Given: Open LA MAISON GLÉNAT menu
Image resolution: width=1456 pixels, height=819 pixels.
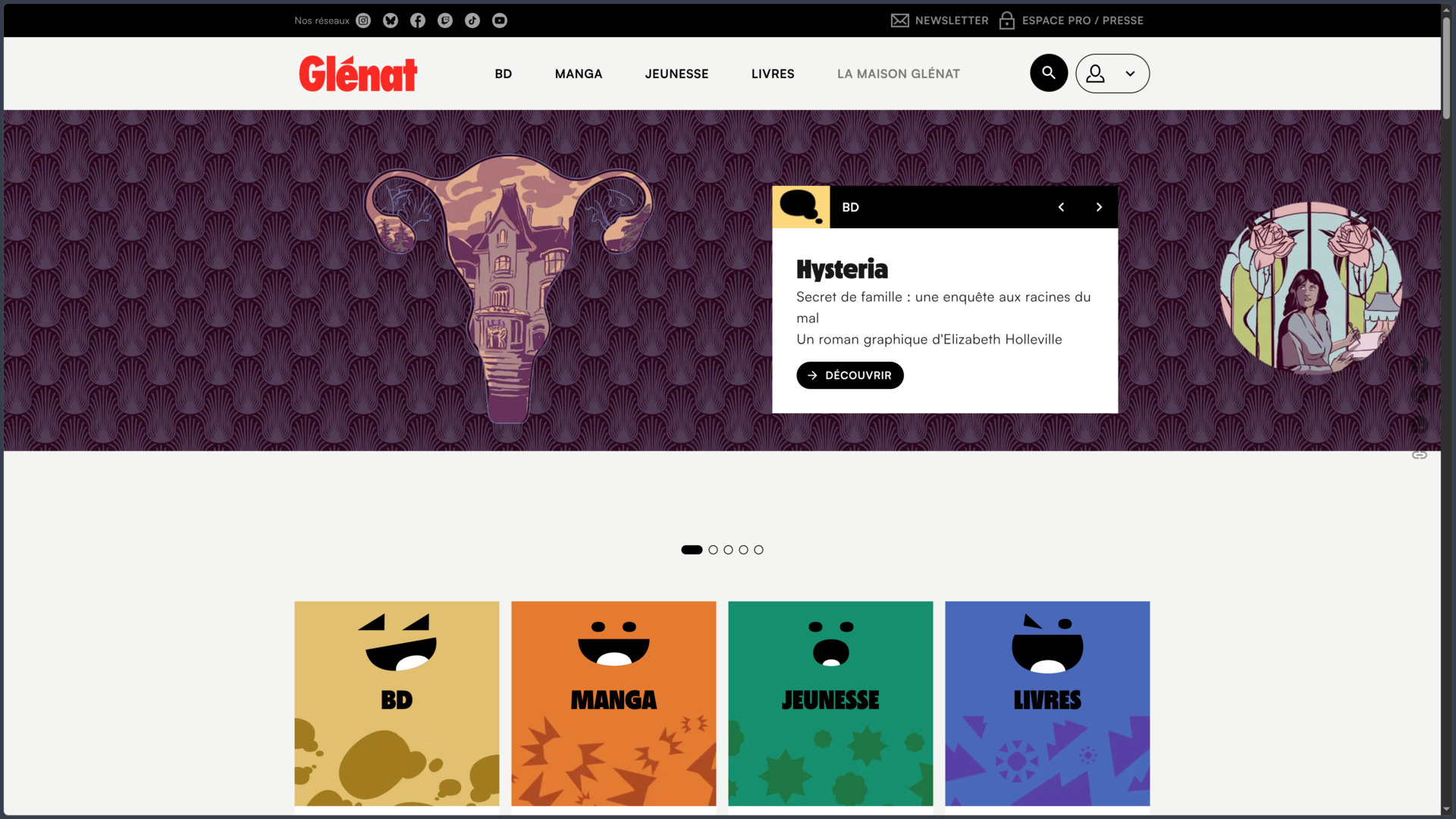Looking at the screenshot, I should pos(899,74).
